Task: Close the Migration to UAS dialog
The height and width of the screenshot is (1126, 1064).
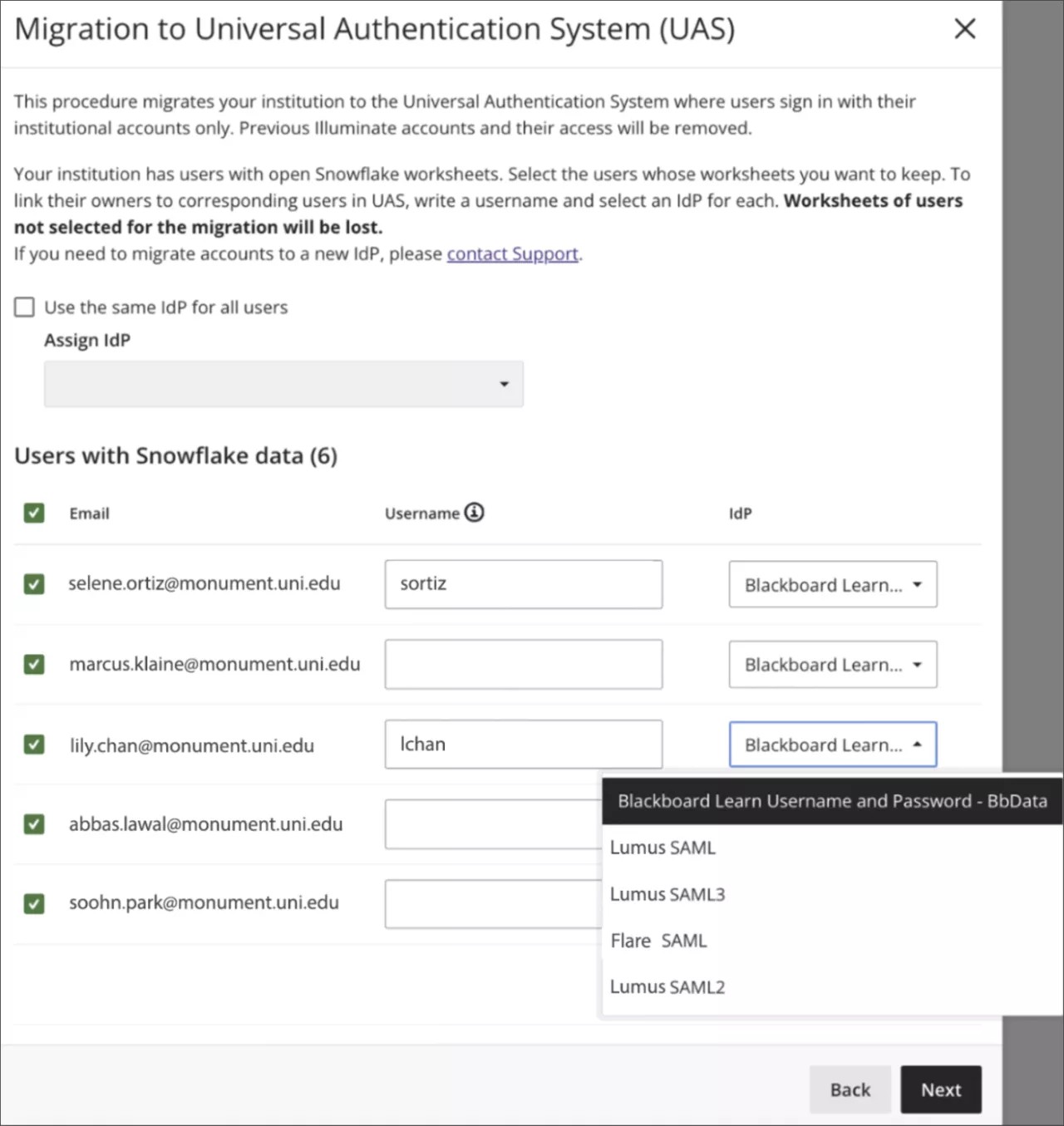Action: click(x=964, y=29)
